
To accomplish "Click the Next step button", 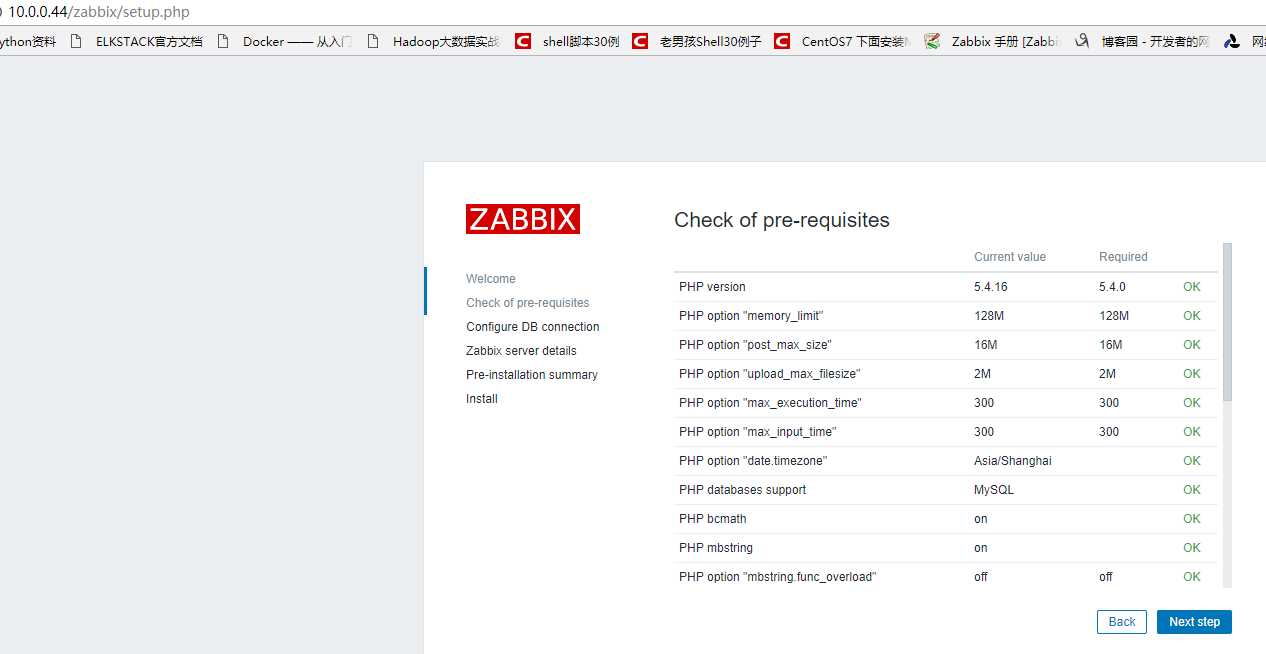I will (1194, 621).
